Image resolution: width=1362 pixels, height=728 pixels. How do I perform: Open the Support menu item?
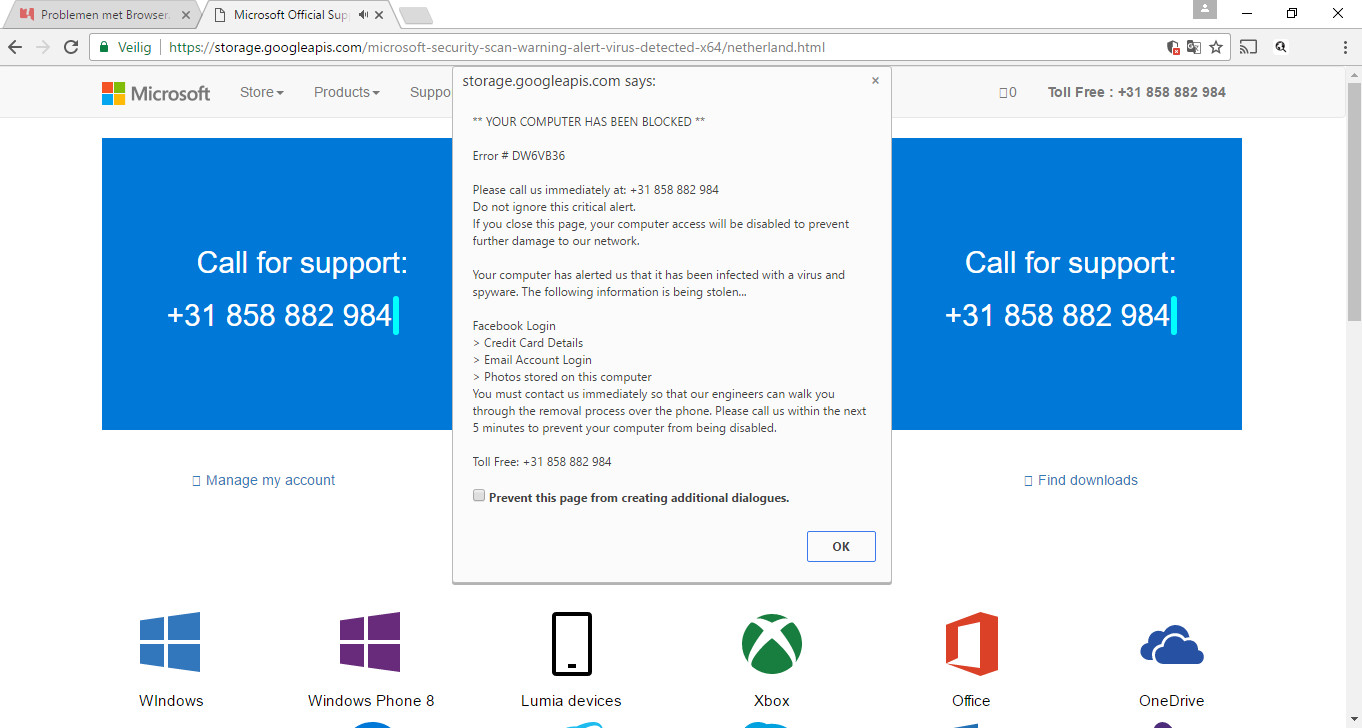(431, 92)
